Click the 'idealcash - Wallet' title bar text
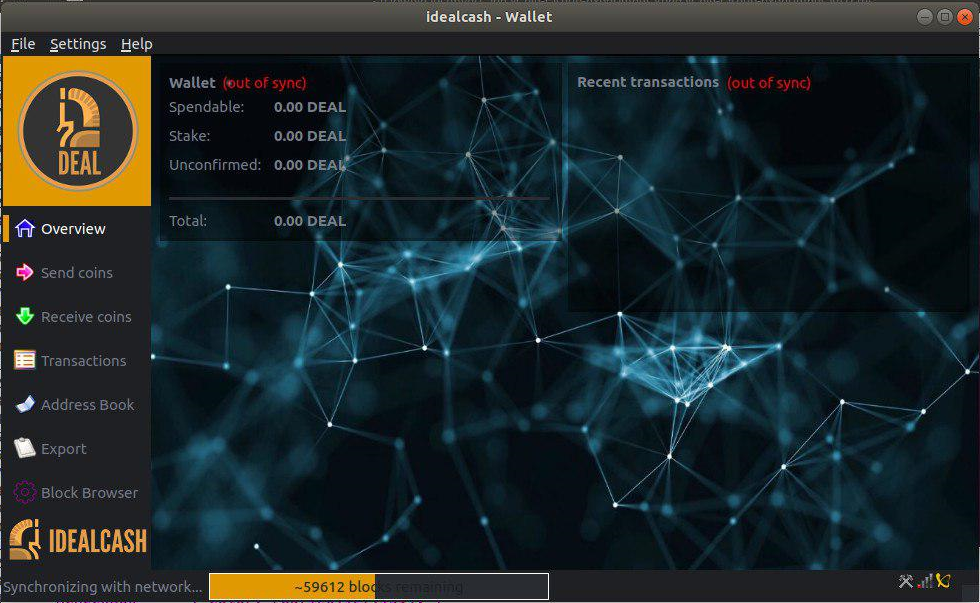980x603 pixels. [x=489, y=17]
